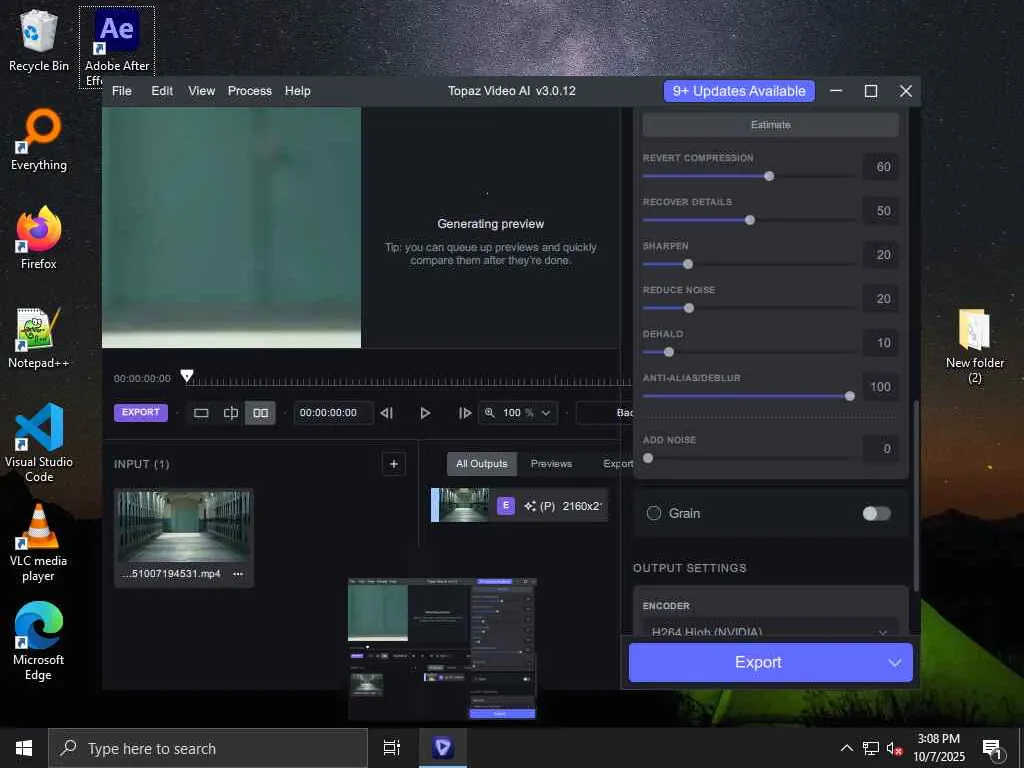The height and width of the screenshot is (768, 1024).
Task: Click the Recover Details slider handle
Action: point(750,220)
